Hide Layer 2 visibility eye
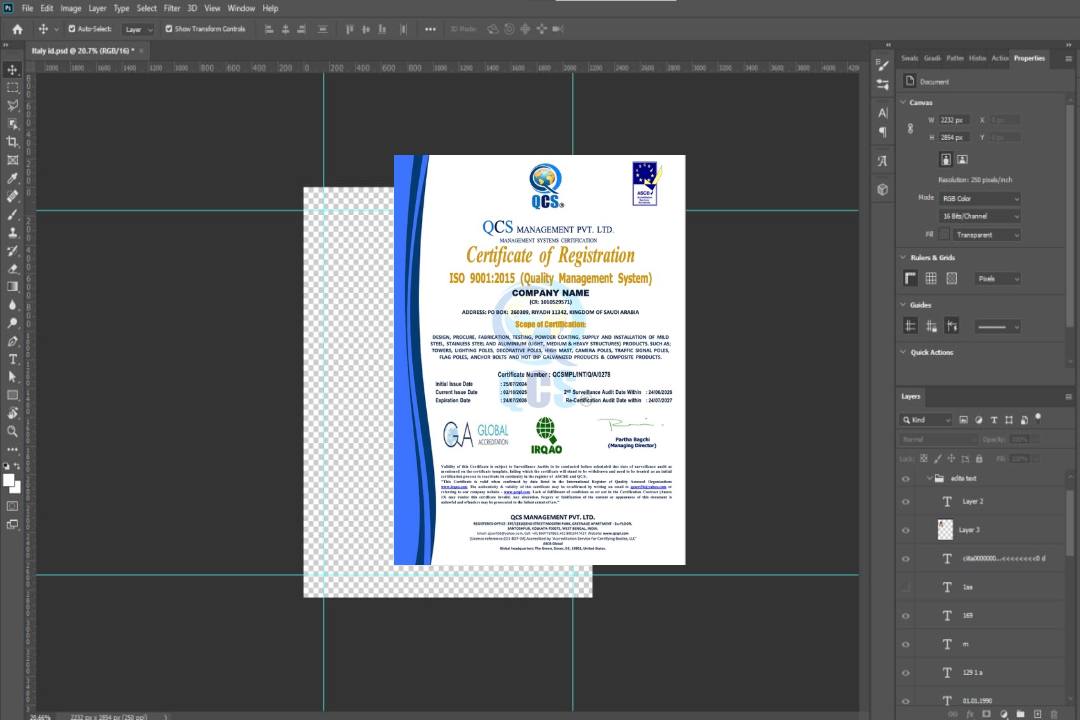Viewport: 1080px width, 720px height. [x=906, y=502]
